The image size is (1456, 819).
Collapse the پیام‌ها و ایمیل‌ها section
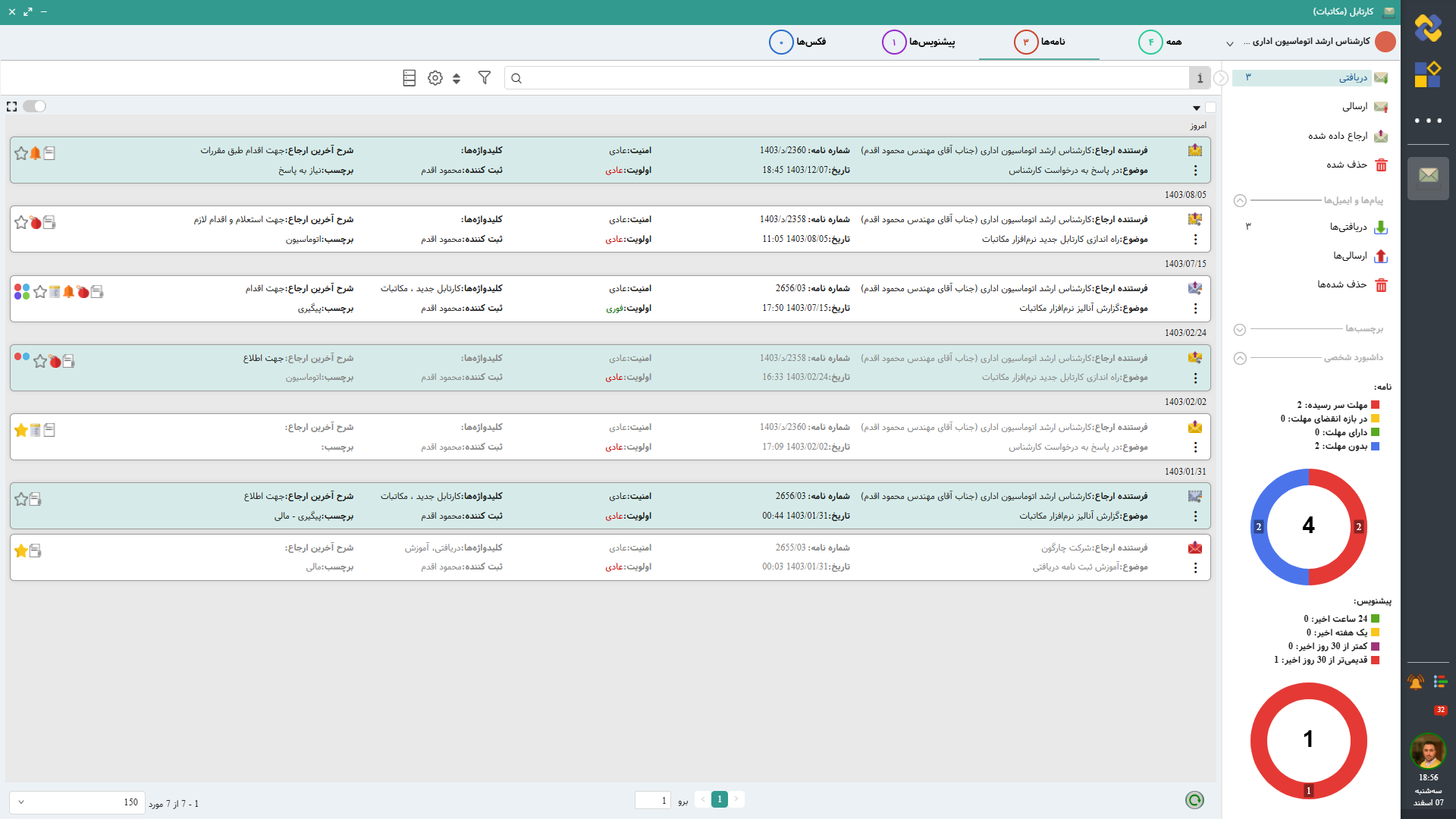[x=1240, y=200]
